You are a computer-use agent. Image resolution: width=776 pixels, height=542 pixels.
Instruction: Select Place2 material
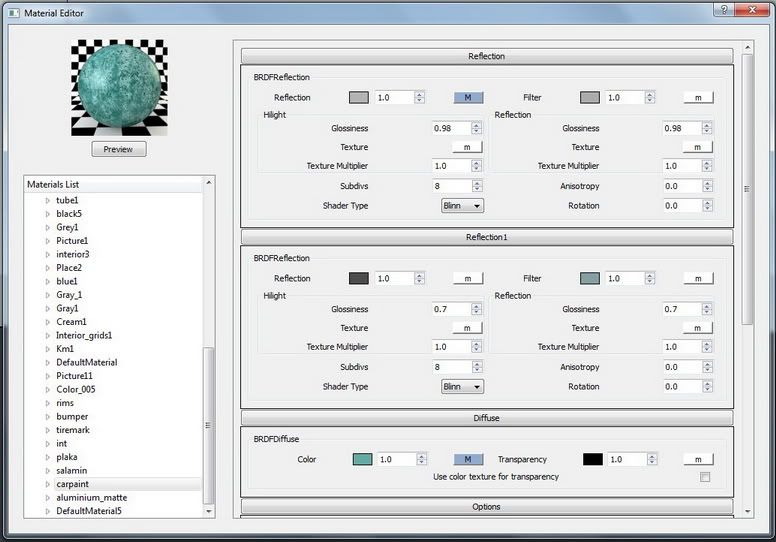69,268
